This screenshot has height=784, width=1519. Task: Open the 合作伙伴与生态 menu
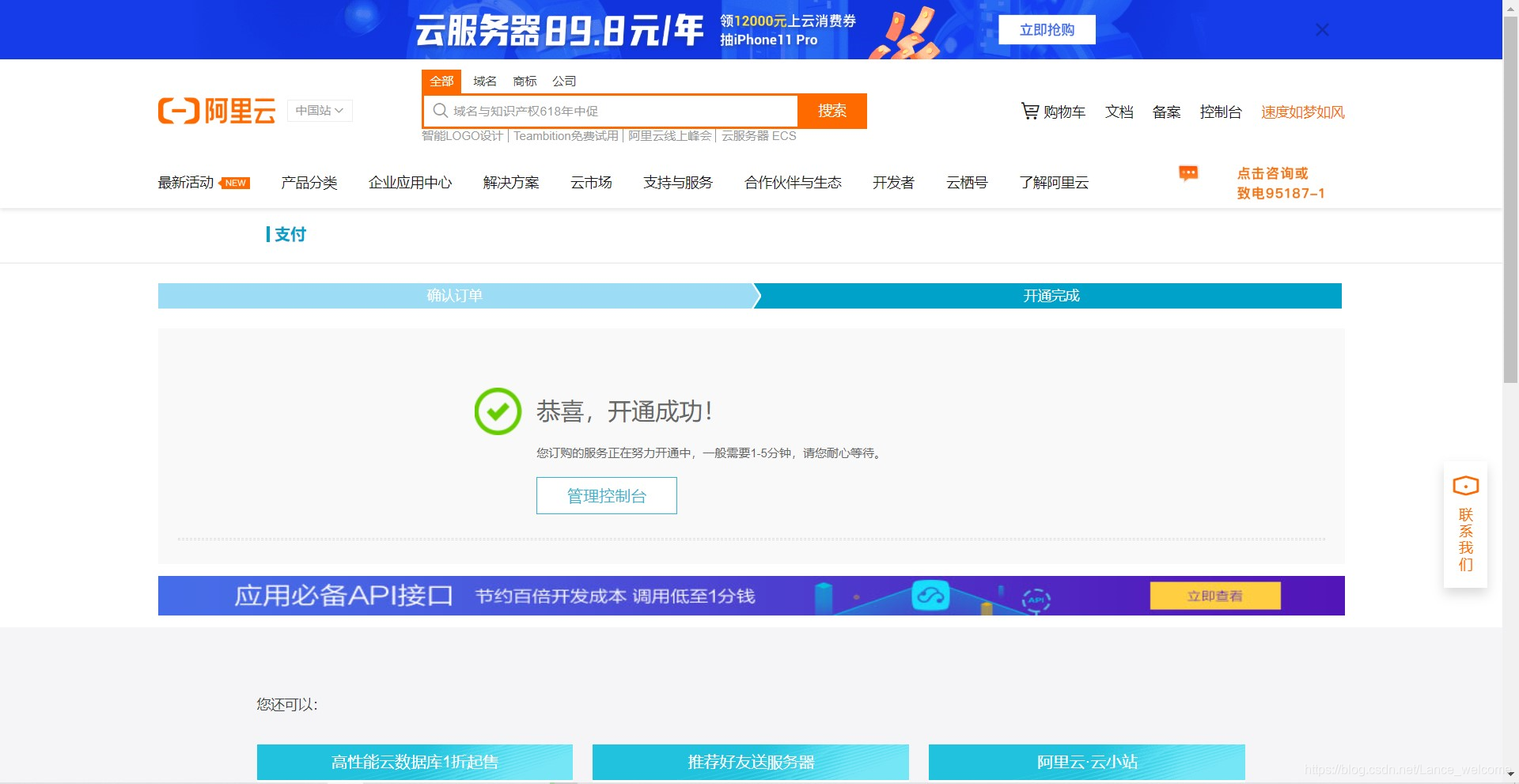793,183
